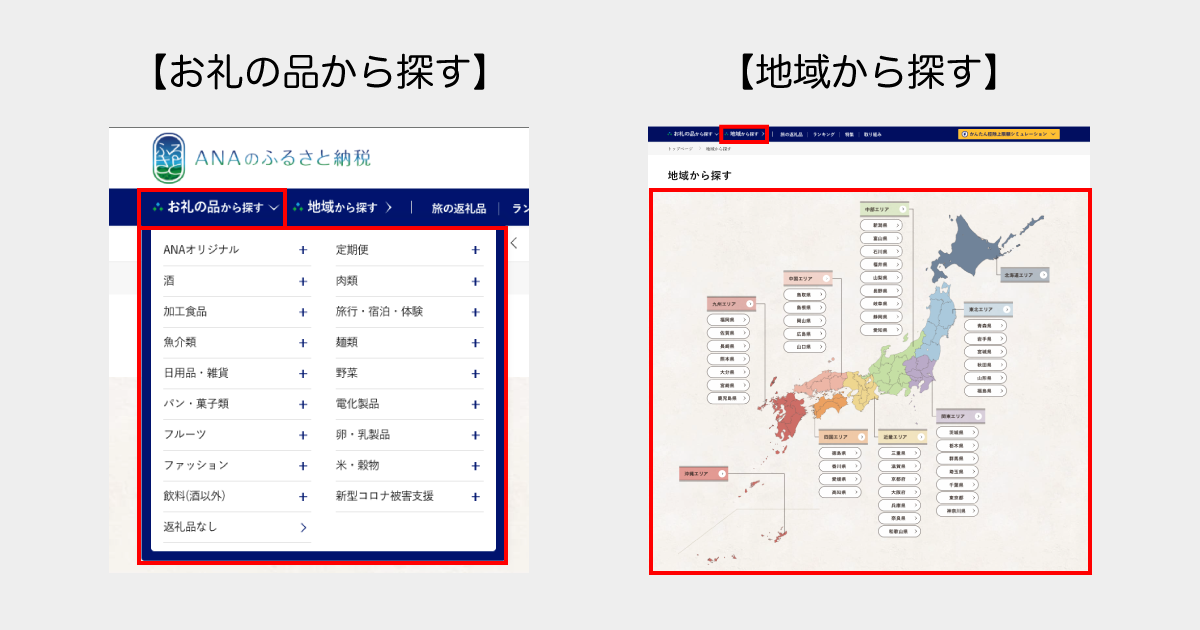Viewport: 1200px width, 630px height.
Task: Select ランキング in the navigation bar
Action: pos(823,132)
